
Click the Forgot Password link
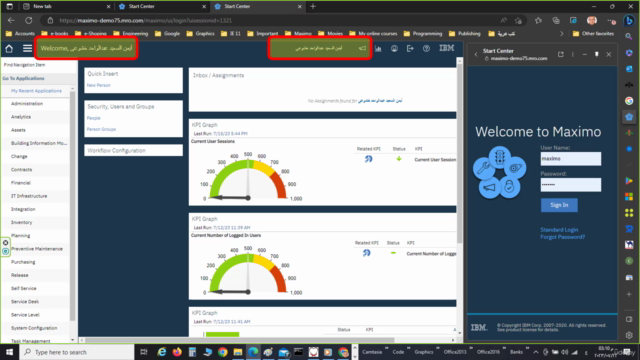click(x=562, y=237)
